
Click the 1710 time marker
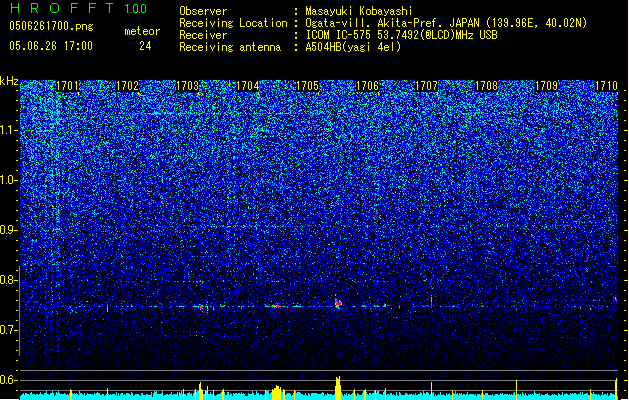(606, 86)
